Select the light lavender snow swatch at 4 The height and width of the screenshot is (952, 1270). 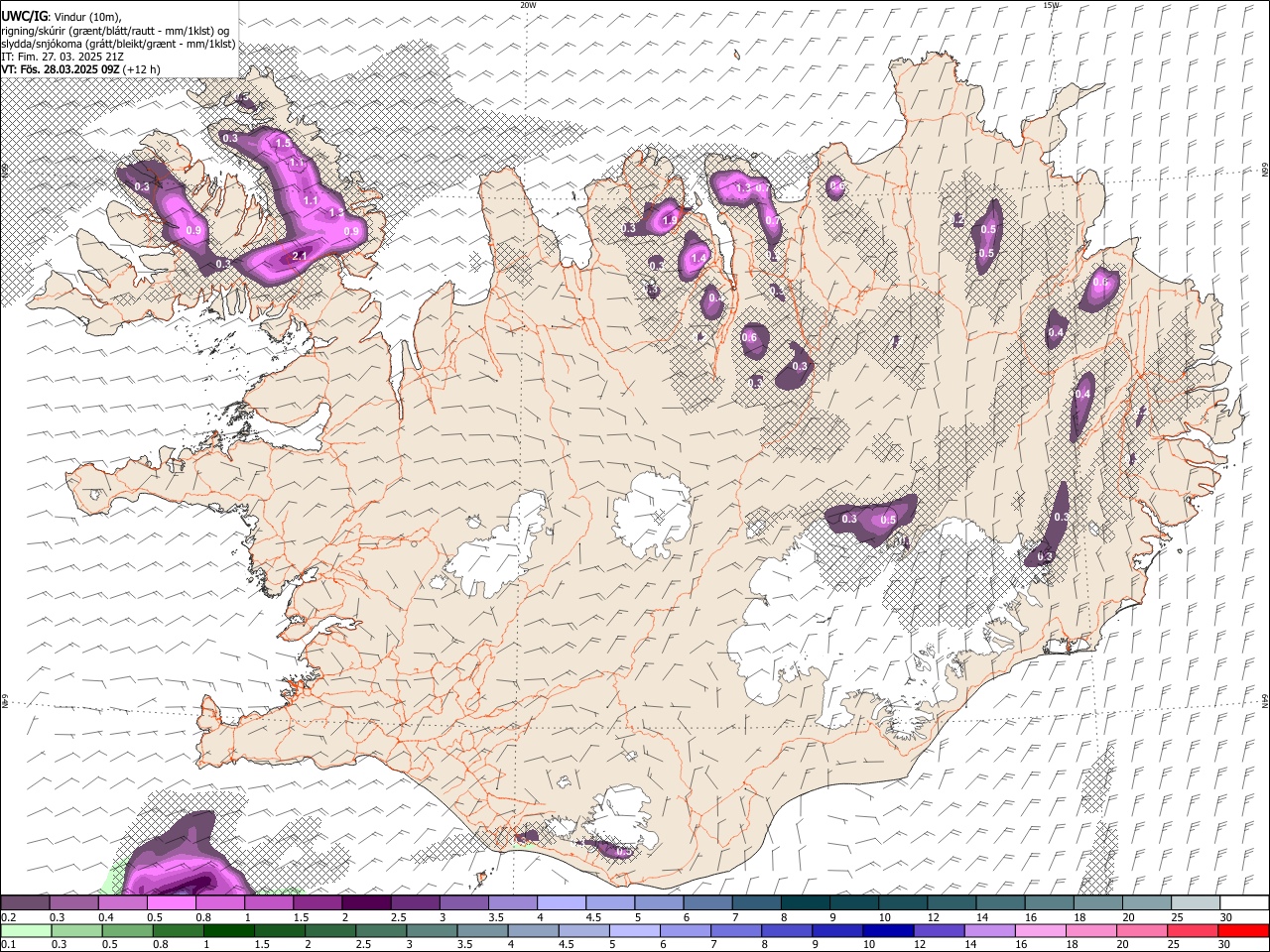click(x=561, y=902)
